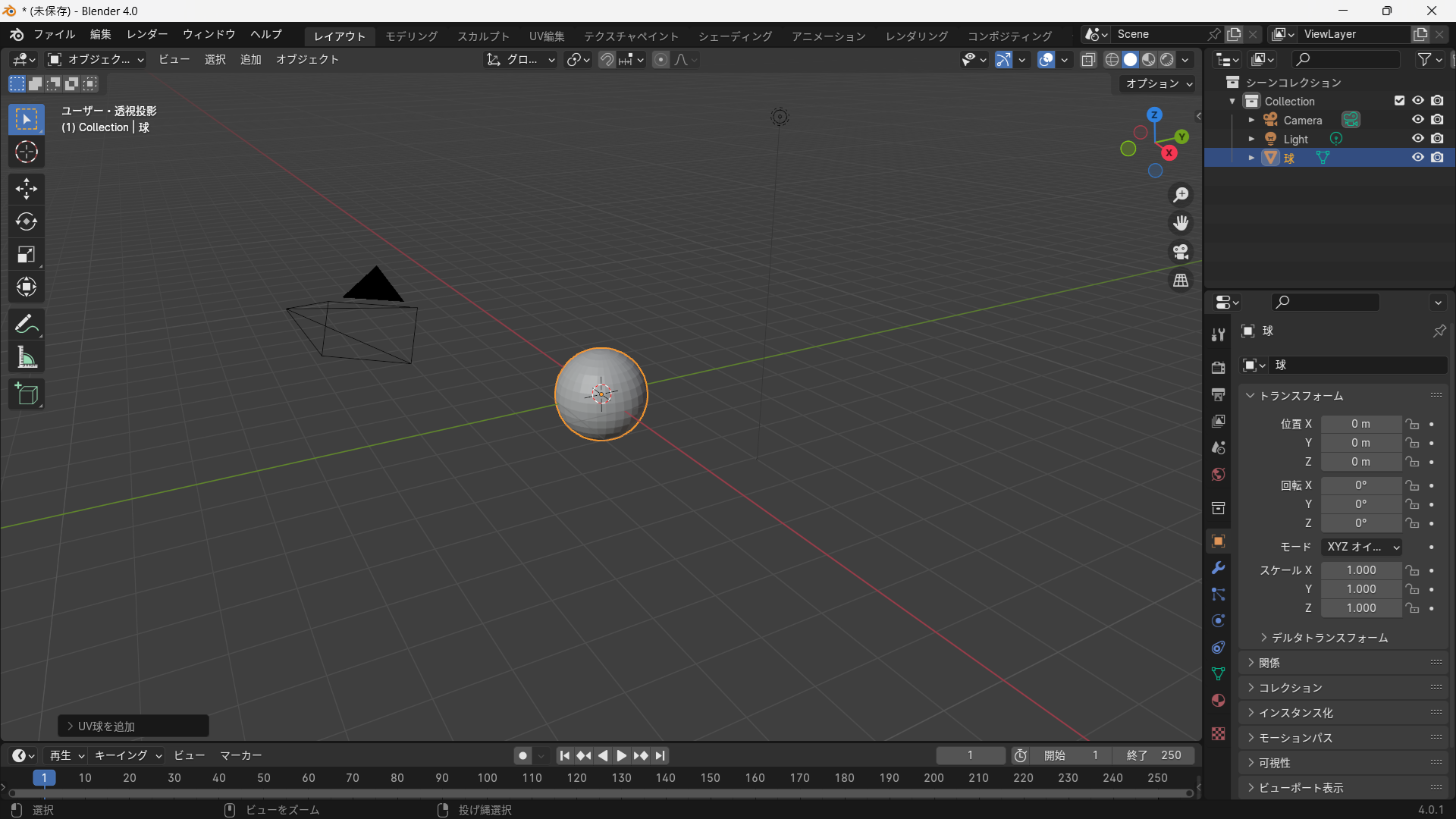
Task: Click the オプション button in viewport
Action: 1158,83
